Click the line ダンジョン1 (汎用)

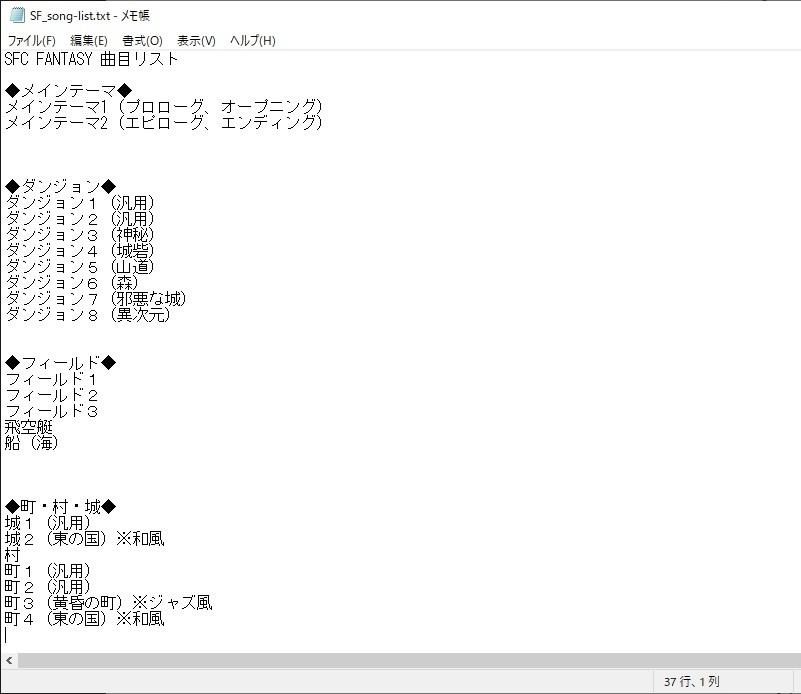[79, 203]
